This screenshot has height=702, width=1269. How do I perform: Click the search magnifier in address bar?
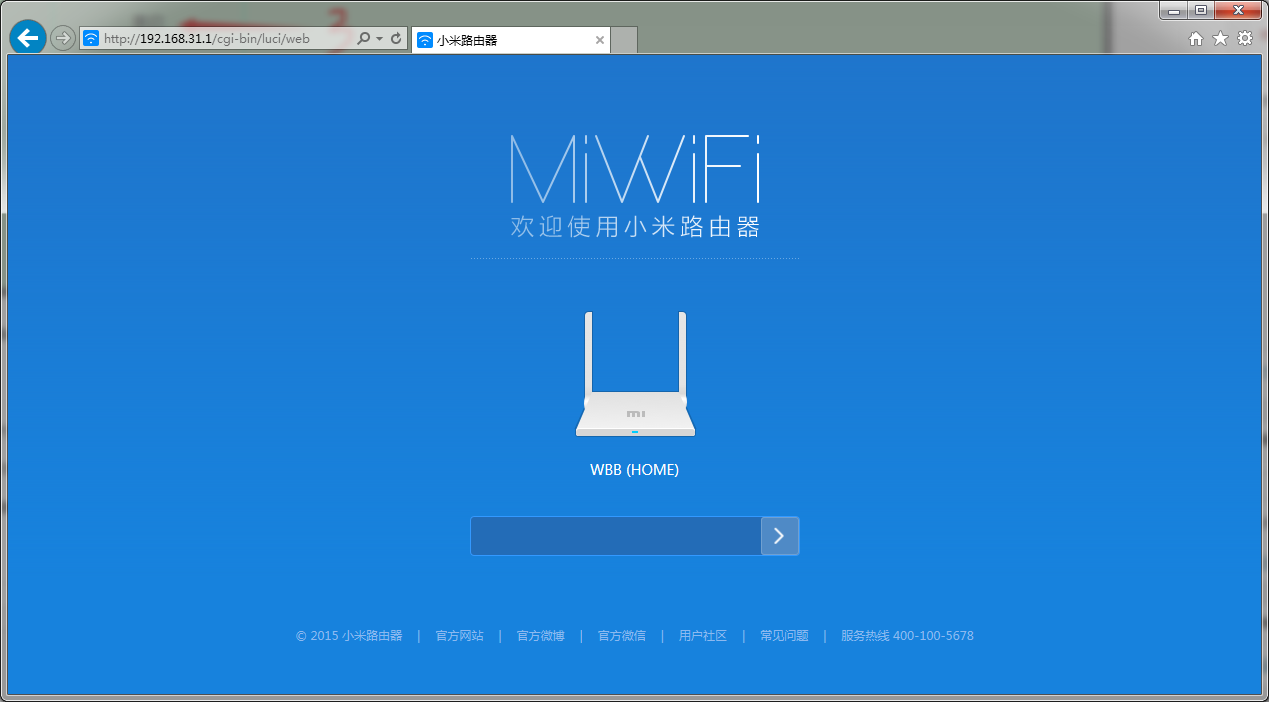364,39
